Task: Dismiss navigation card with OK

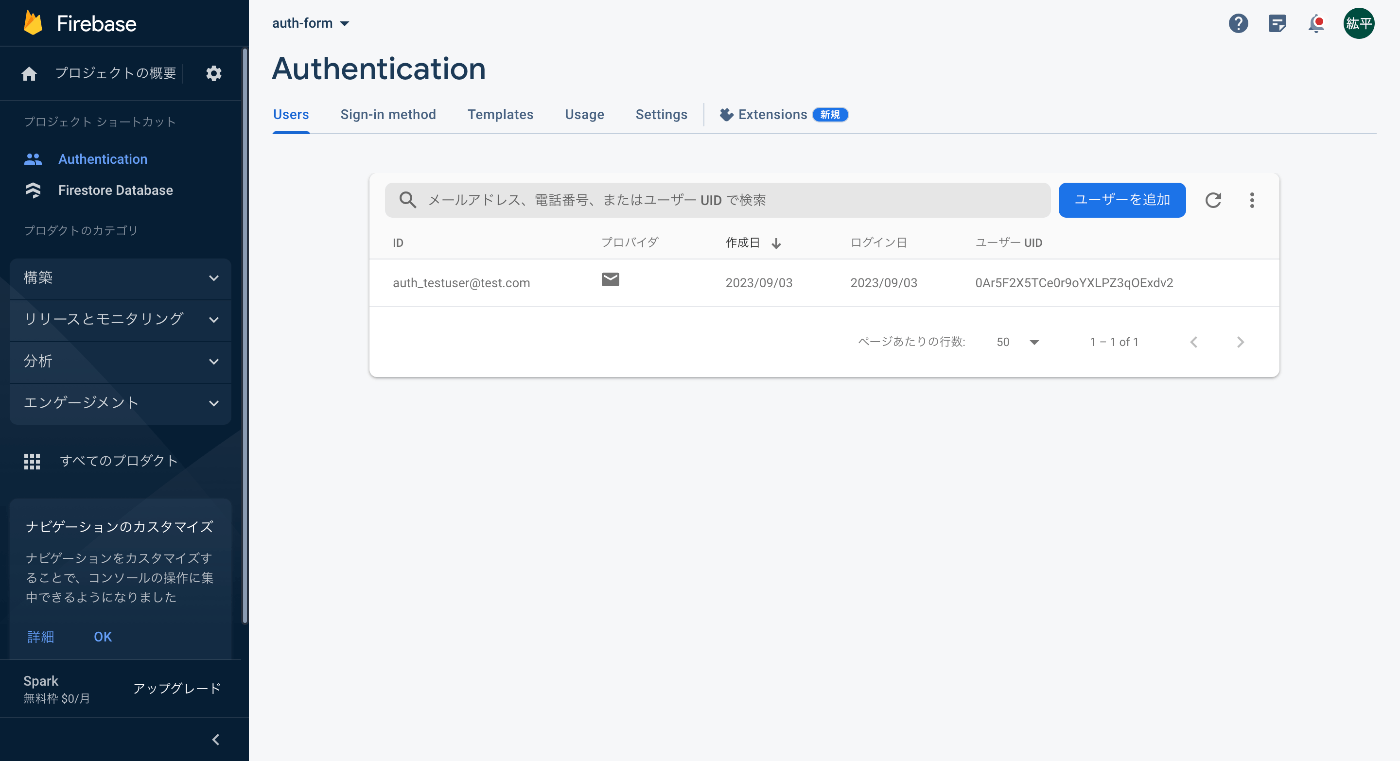Action: (x=103, y=637)
